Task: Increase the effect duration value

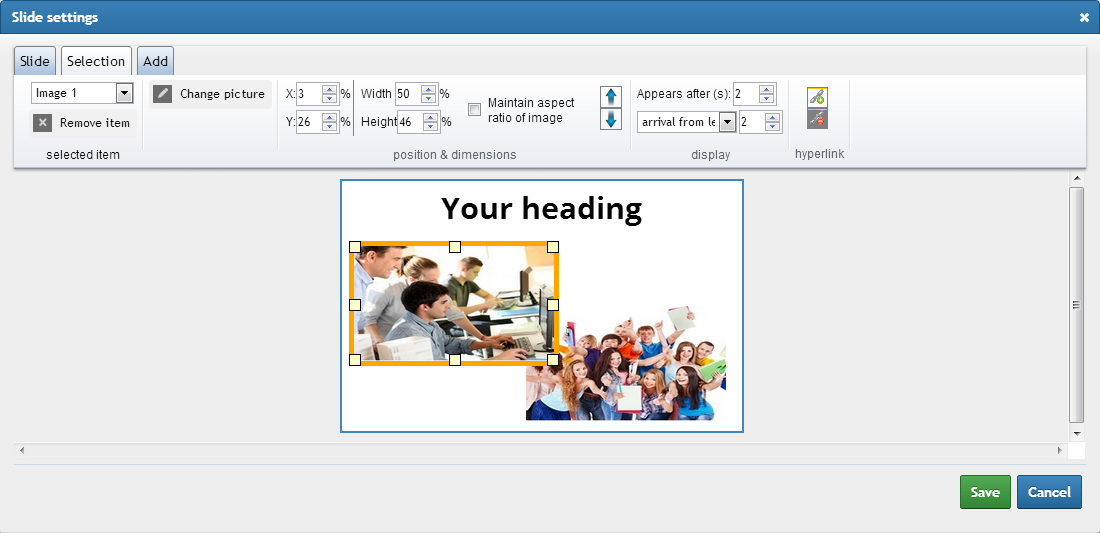Action: point(772,118)
